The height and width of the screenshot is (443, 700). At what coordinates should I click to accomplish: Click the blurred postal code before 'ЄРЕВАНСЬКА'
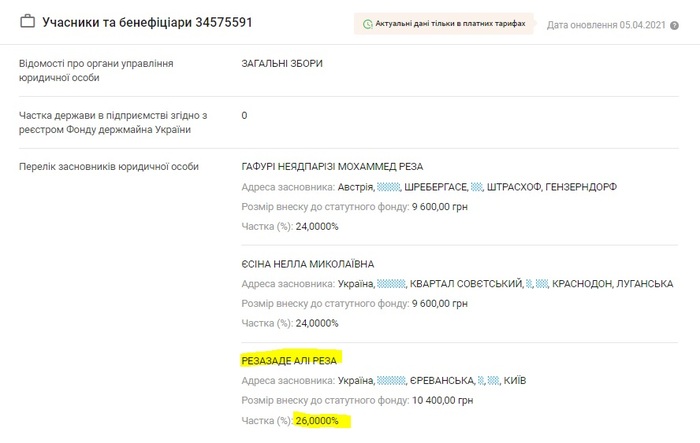pos(392,381)
